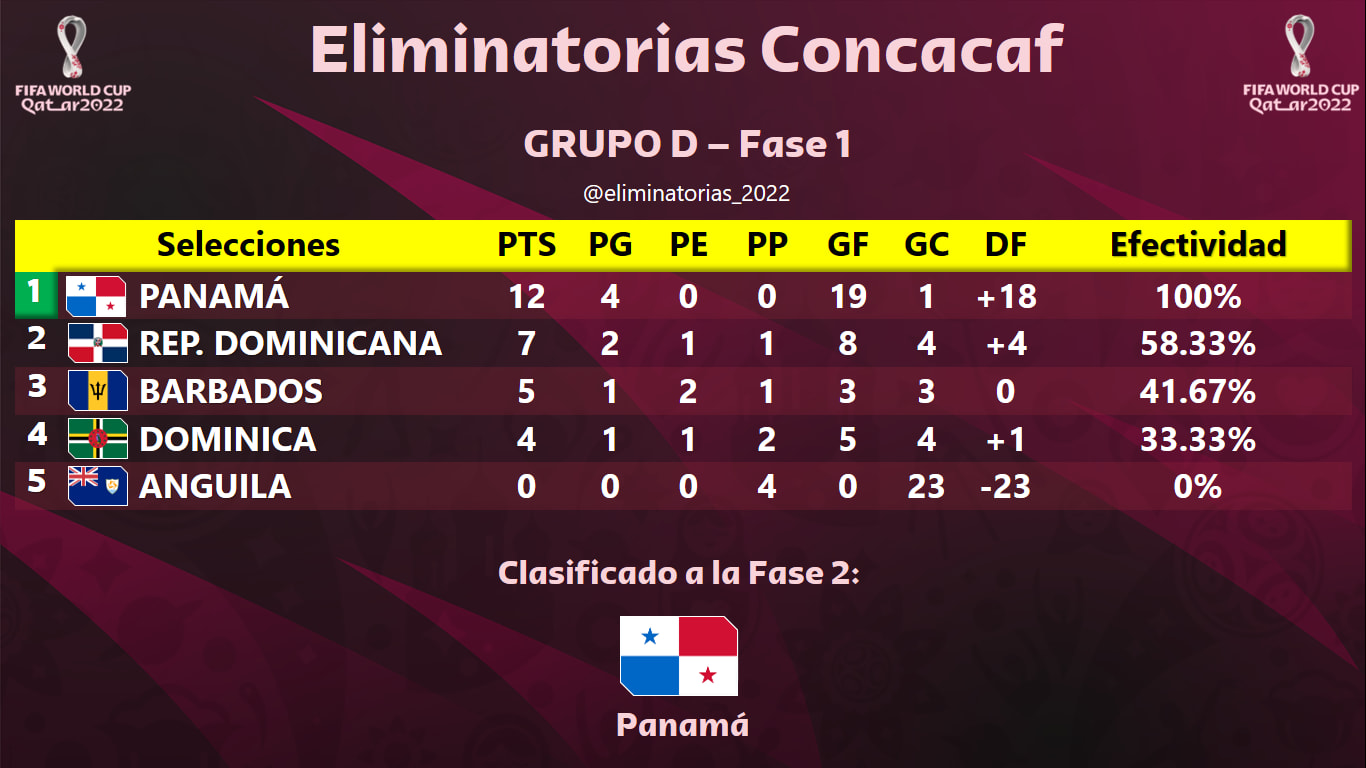This screenshot has height=768, width=1366.
Task: Click Barbados 41.67% effectiveness value
Action: tap(1198, 391)
